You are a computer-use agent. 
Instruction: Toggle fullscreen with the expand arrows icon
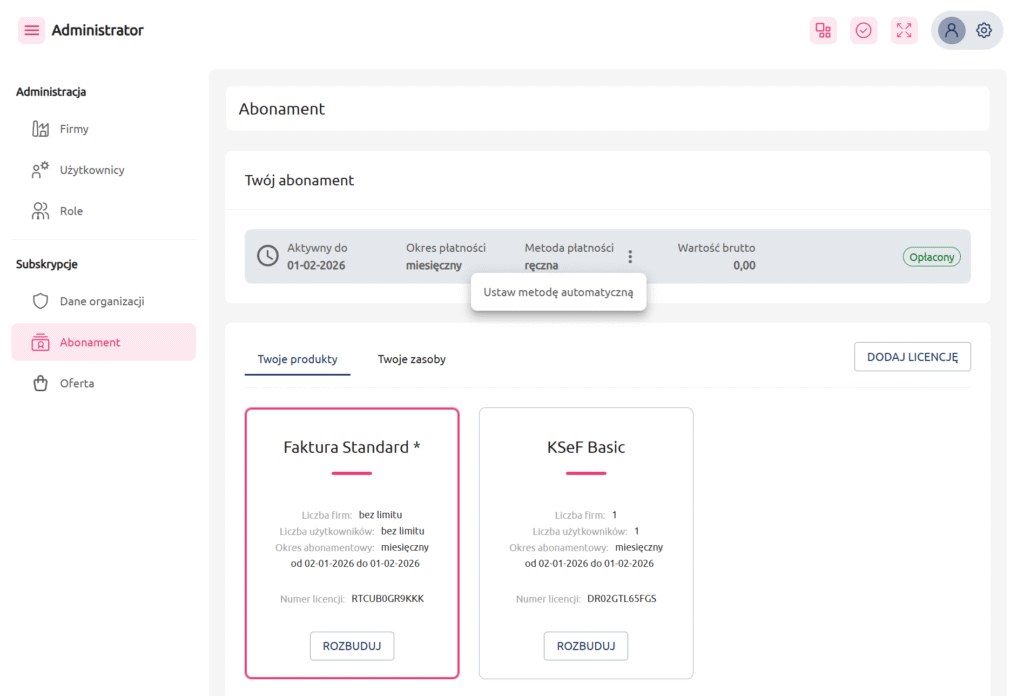tap(904, 30)
